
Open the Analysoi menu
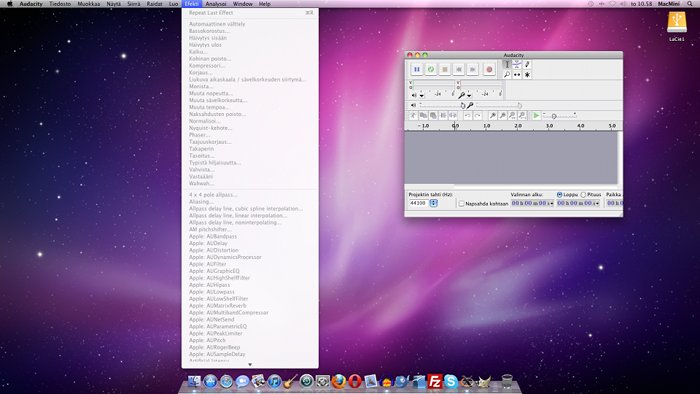click(x=216, y=4)
